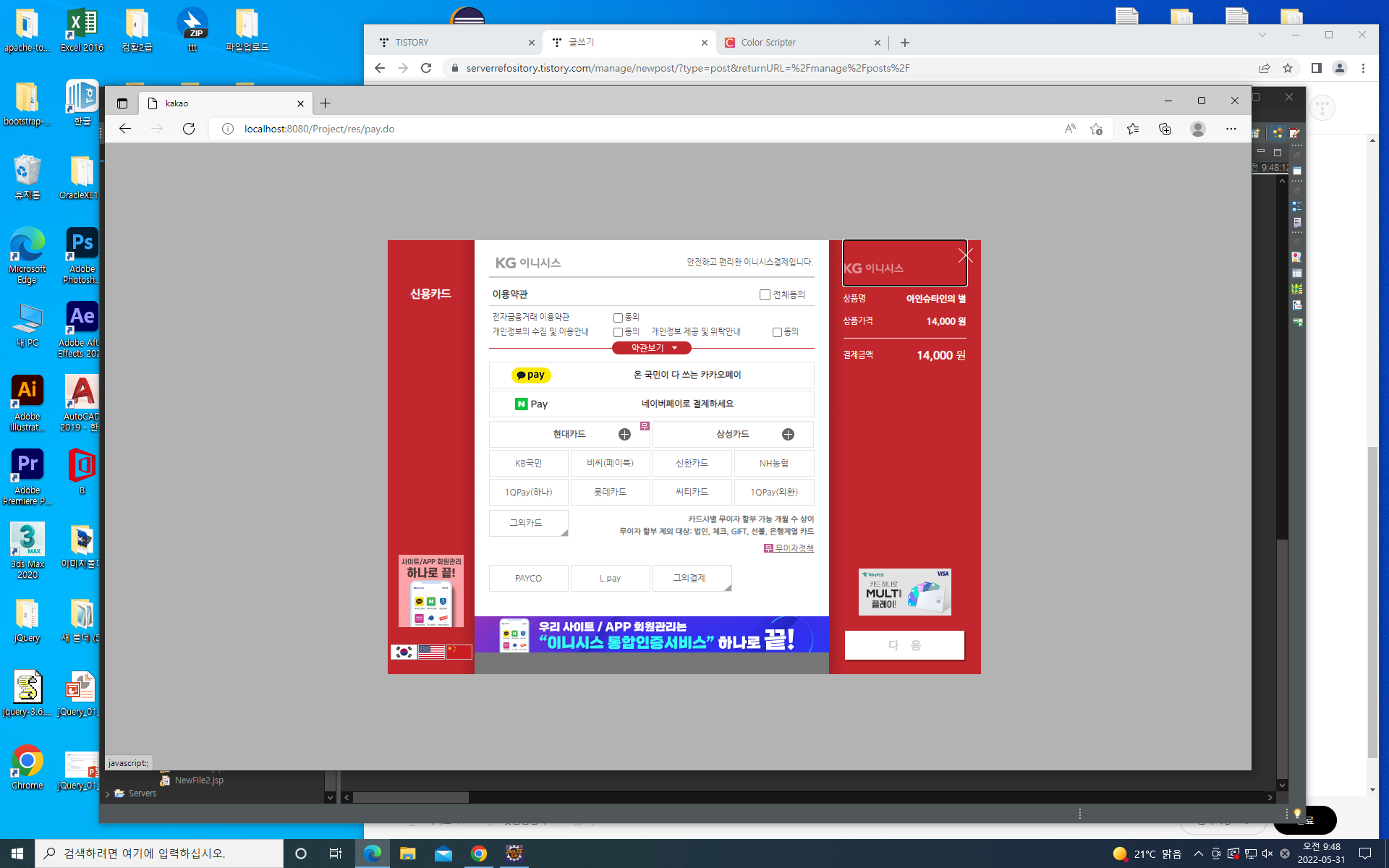1389x868 pixels.
Task: Check the 전체동의 checkbox
Action: point(765,294)
